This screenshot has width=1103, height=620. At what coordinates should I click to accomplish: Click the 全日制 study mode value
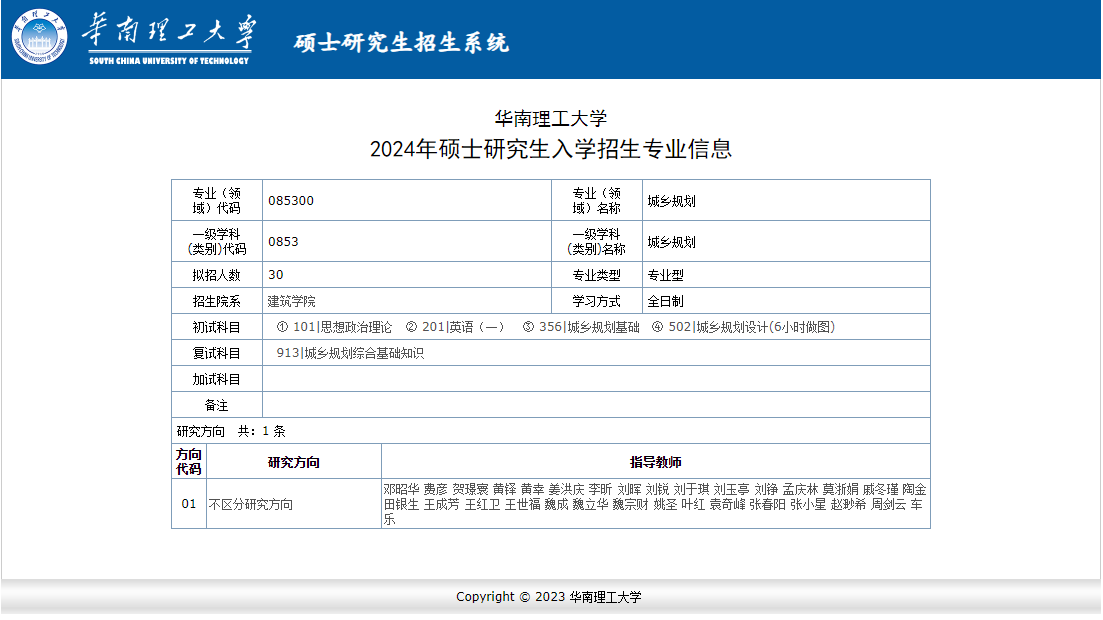coord(665,301)
